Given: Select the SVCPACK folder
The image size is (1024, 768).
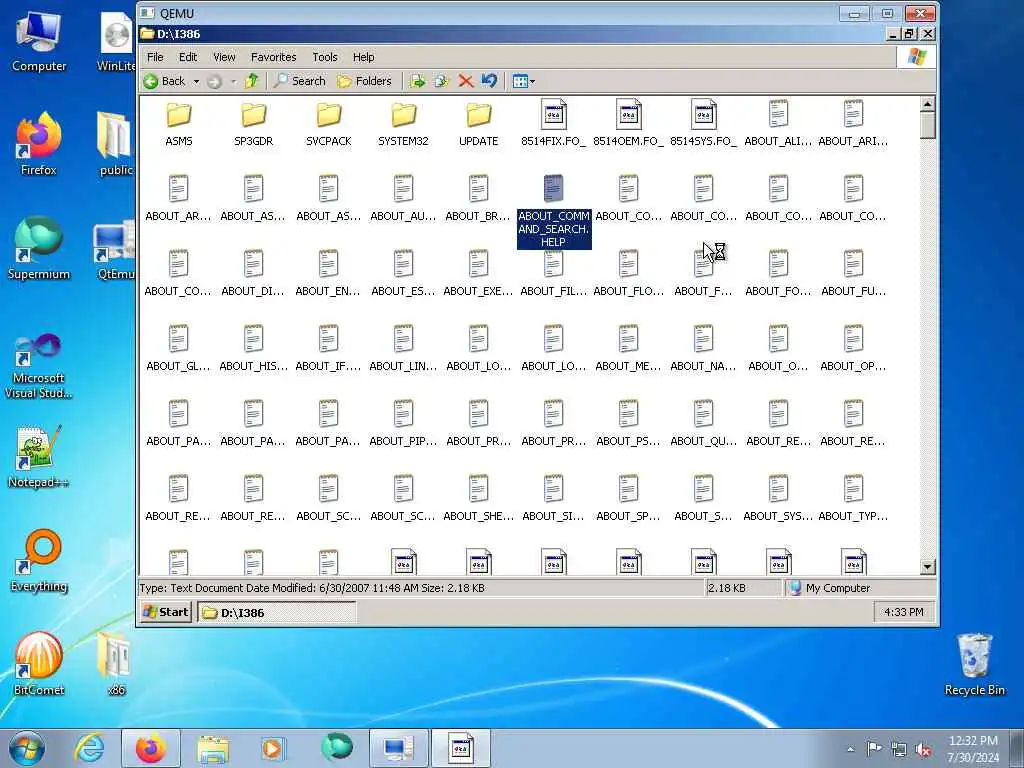Looking at the screenshot, I should tap(328, 124).
